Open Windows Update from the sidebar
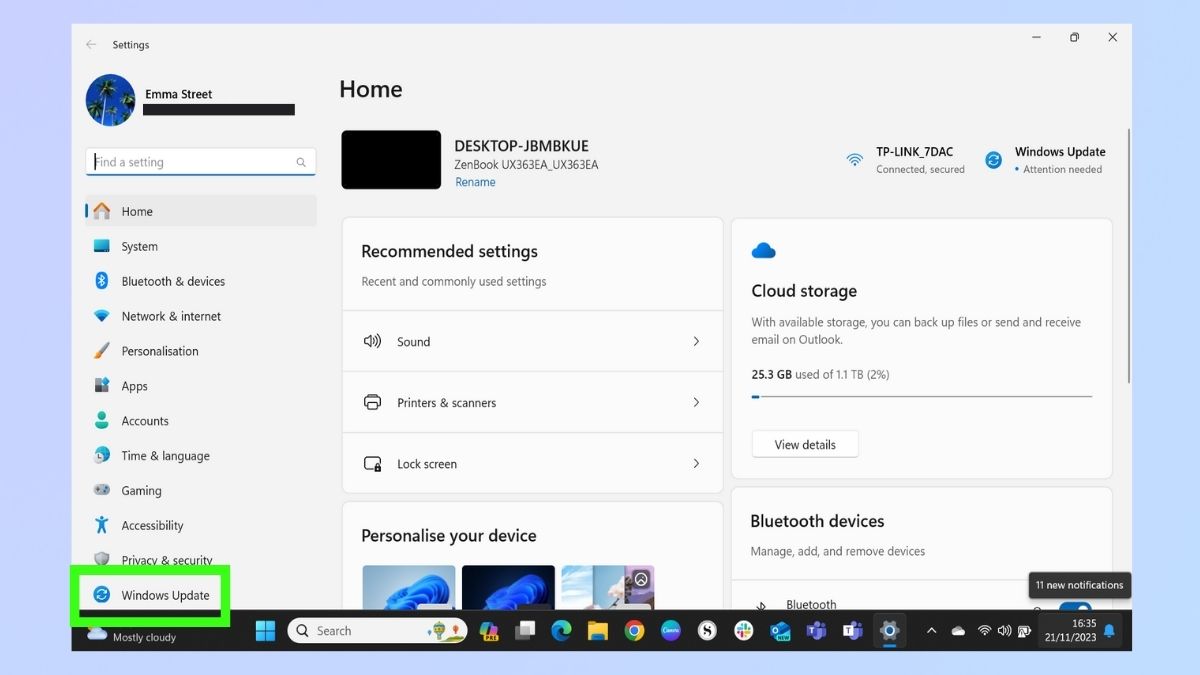 pyautogui.click(x=161, y=595)
